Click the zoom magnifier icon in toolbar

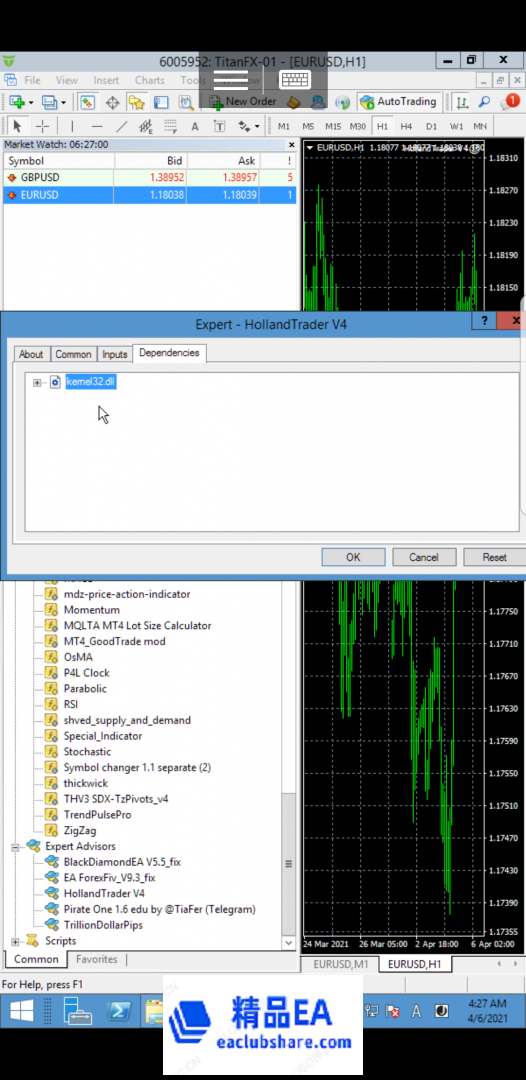point(485,102)
